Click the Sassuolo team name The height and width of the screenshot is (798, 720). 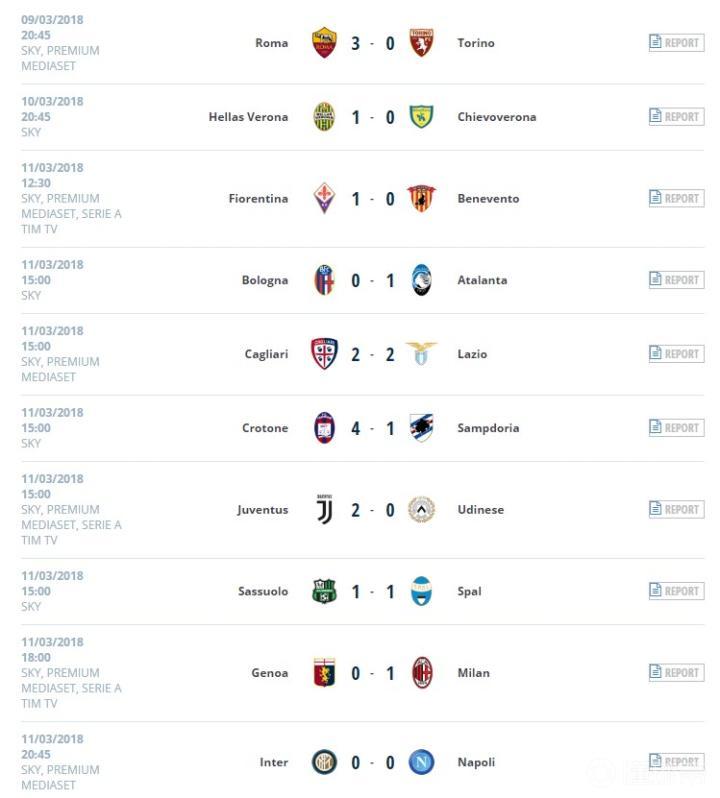(x=262, y=591)
